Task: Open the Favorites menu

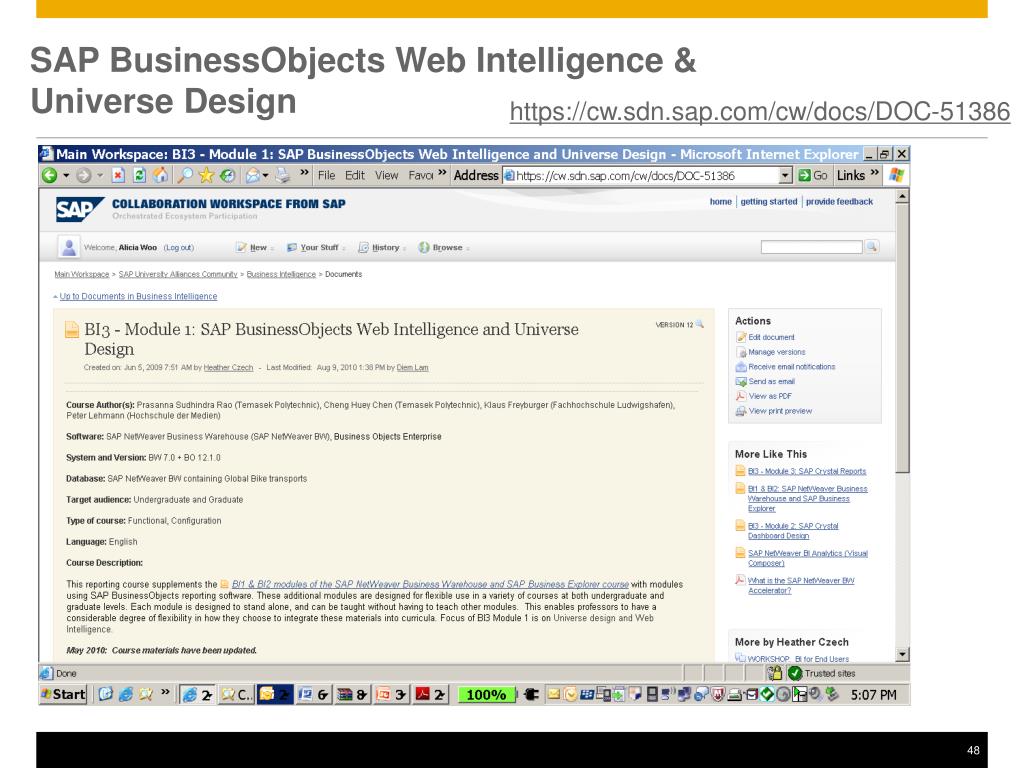Action: tap(421, 175)
